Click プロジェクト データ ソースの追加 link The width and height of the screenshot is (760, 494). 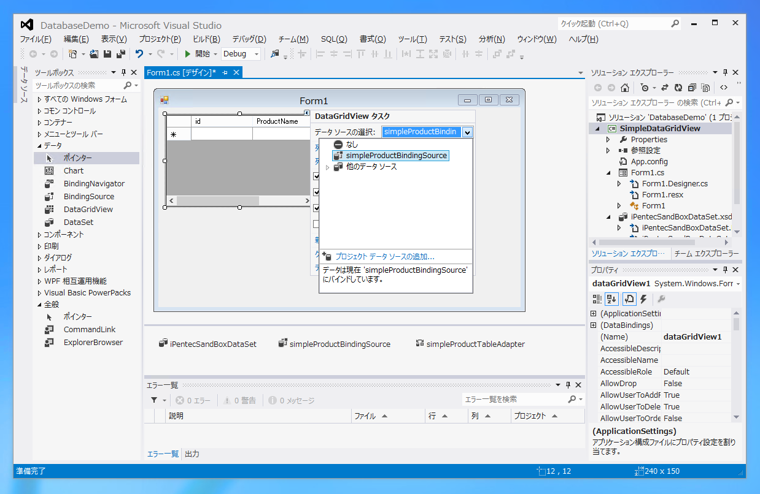(x=385, y=256)
